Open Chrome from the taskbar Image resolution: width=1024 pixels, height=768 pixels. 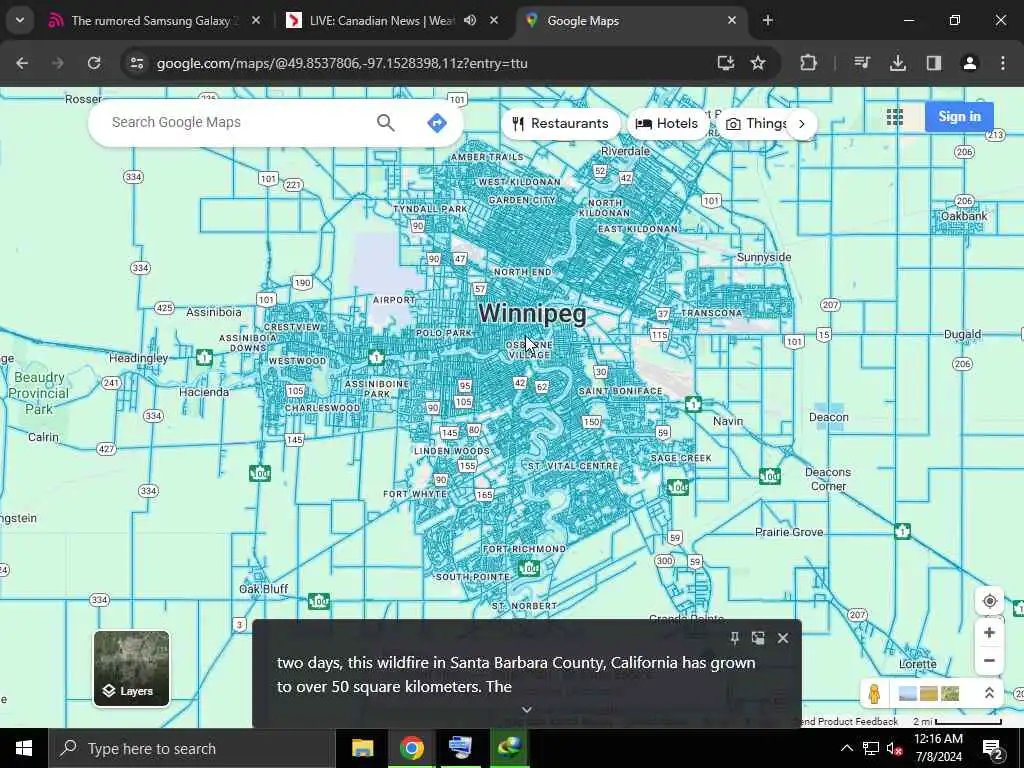(x=411, y=748)
